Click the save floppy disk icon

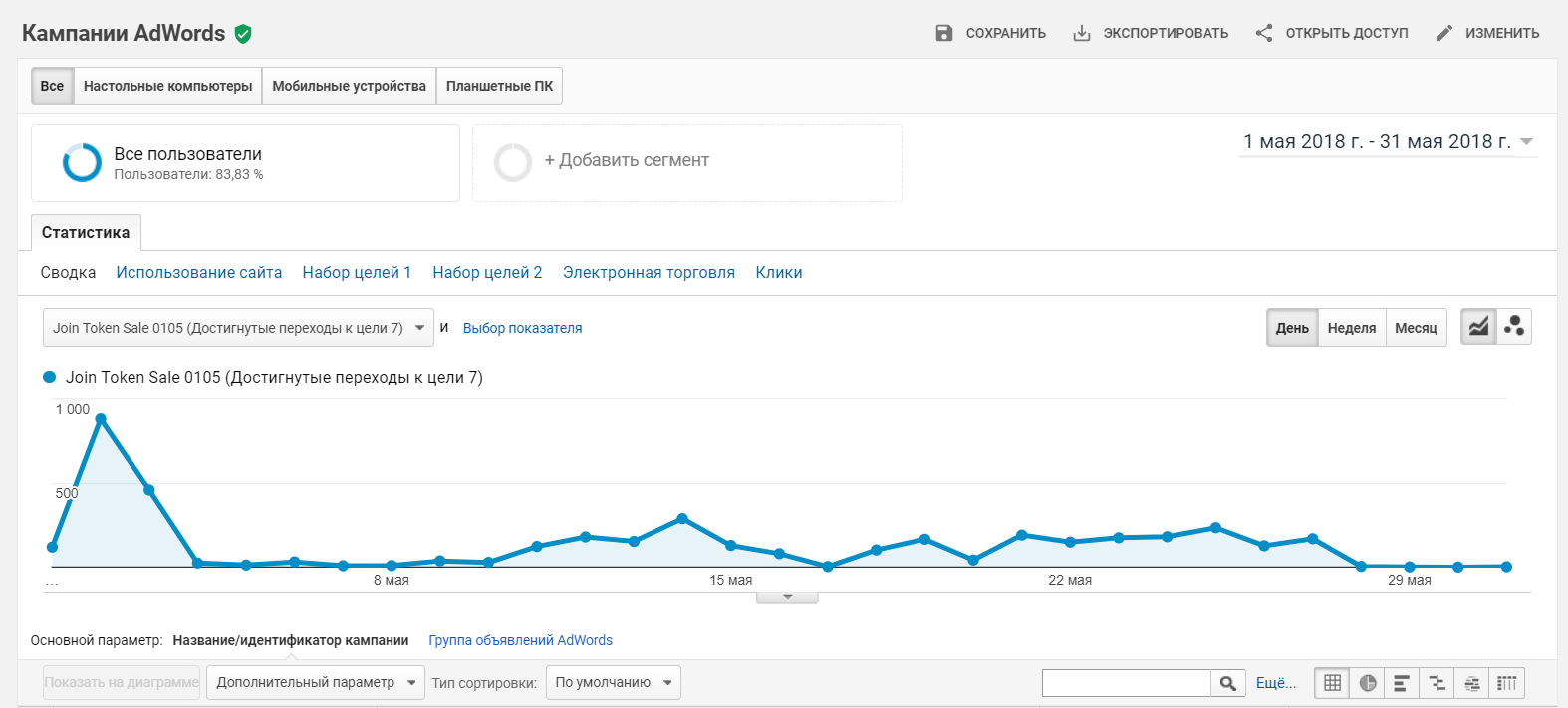point(944,33)
